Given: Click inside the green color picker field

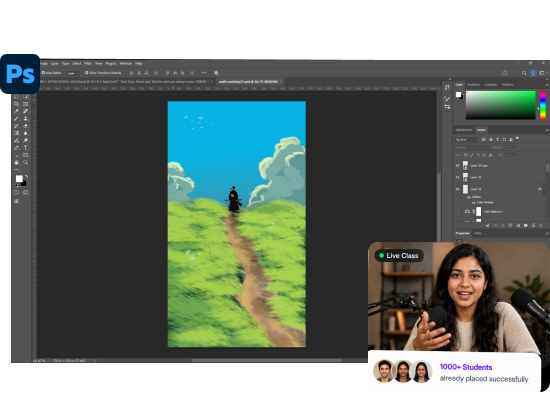Looking at the screenshot, I should point(501,105).
